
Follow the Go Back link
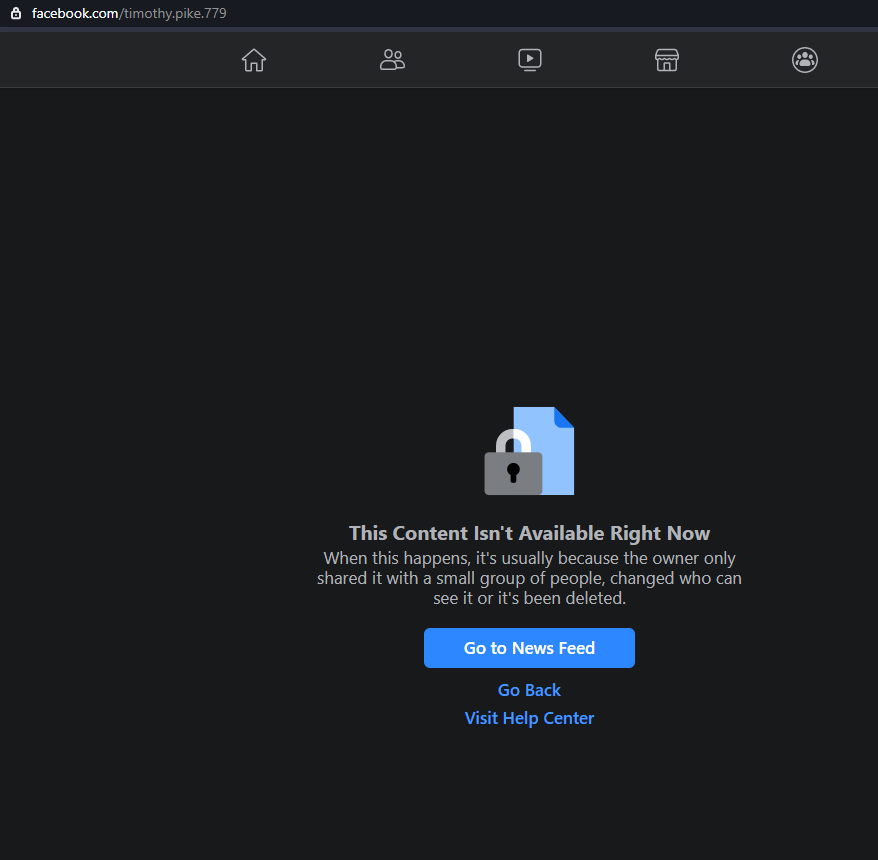(529, 690)
